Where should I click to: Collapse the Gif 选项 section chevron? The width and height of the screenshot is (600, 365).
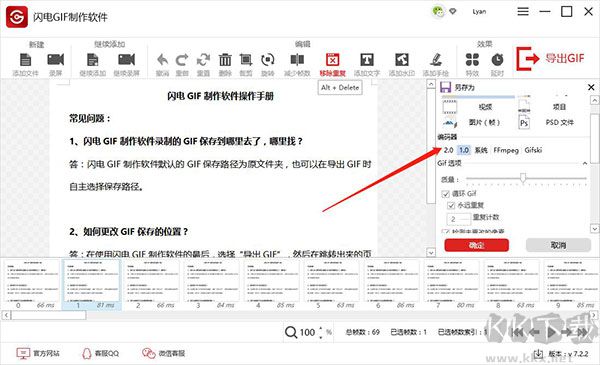pos(585,163)
